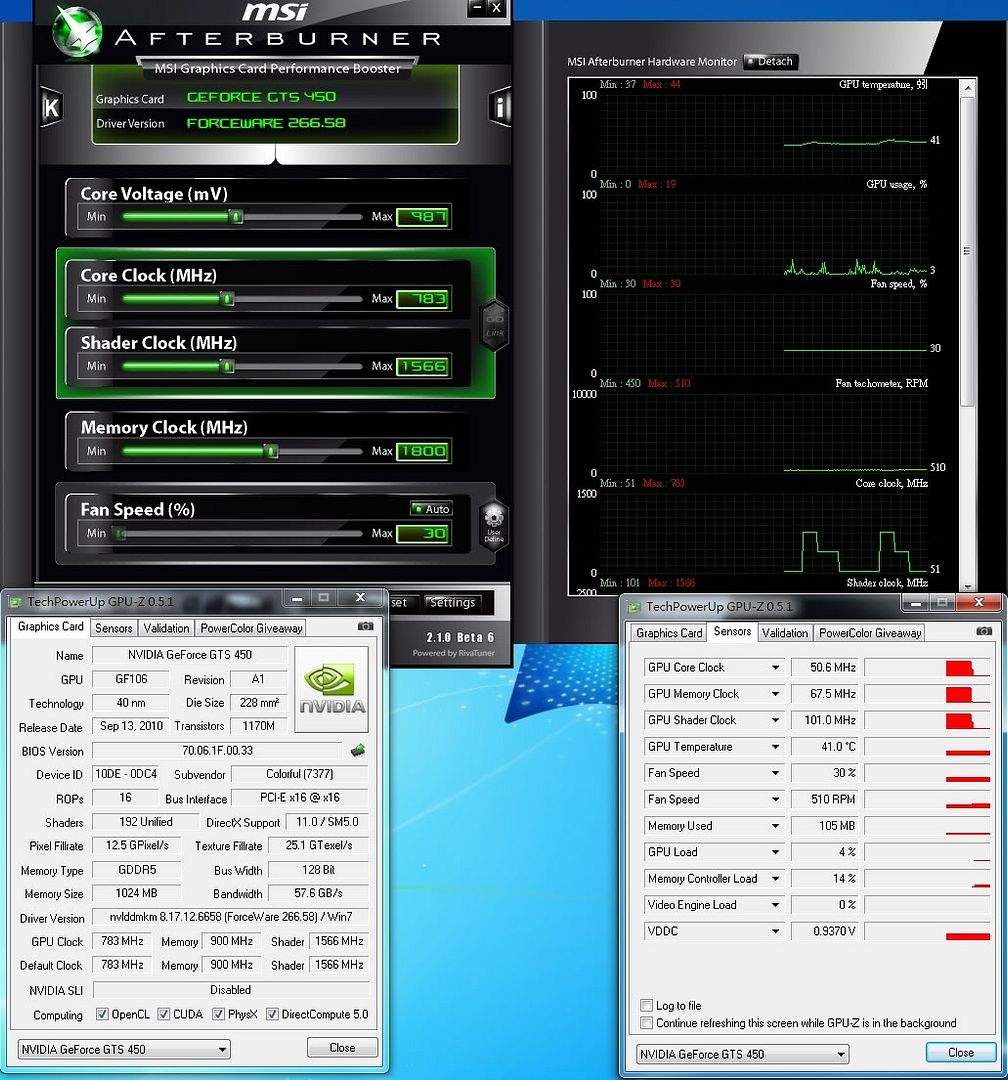Open Validation tab in GPU-Z Graphics Card window
Screen dimensions: 1008x1080
166,628
